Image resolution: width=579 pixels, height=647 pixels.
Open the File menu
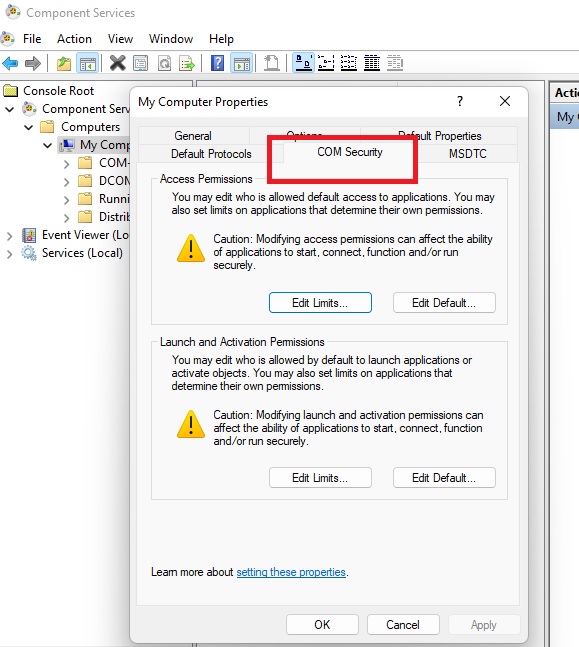[32, 39]
